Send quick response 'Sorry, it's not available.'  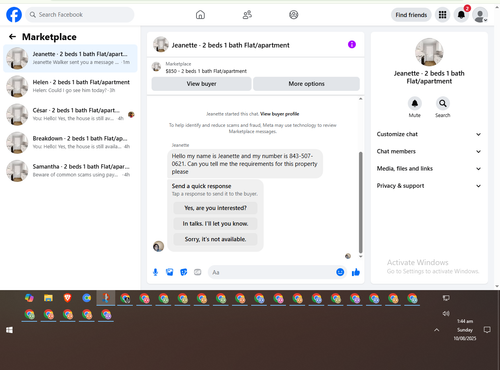pyautogui.click(x=215, y=239)
